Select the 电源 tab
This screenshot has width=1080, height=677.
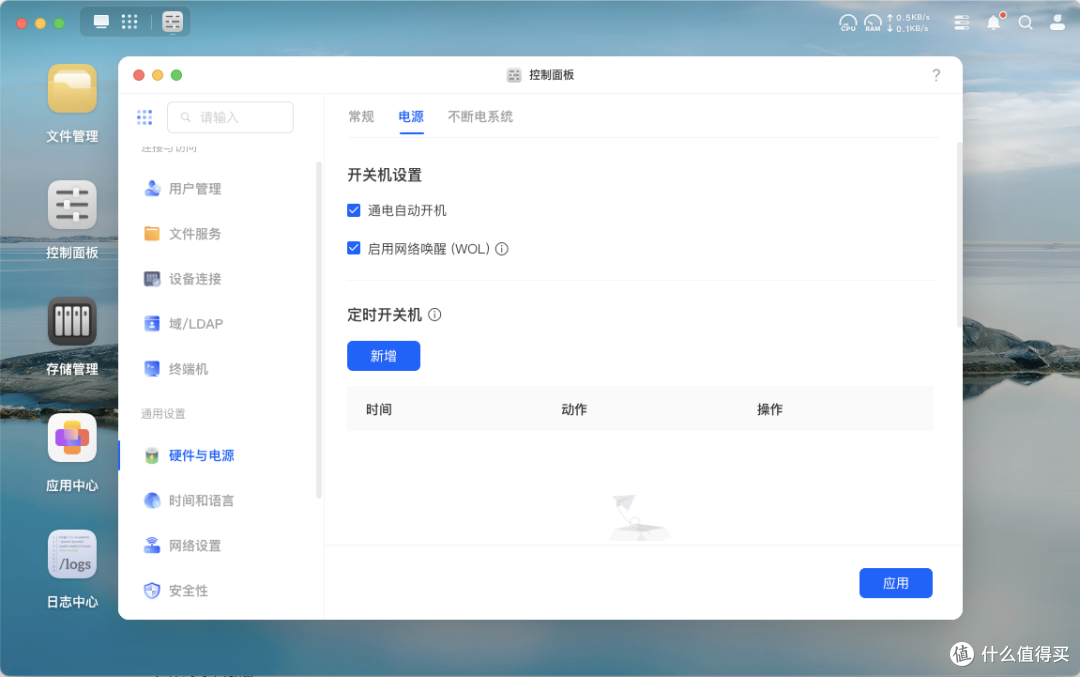[411, 116]
